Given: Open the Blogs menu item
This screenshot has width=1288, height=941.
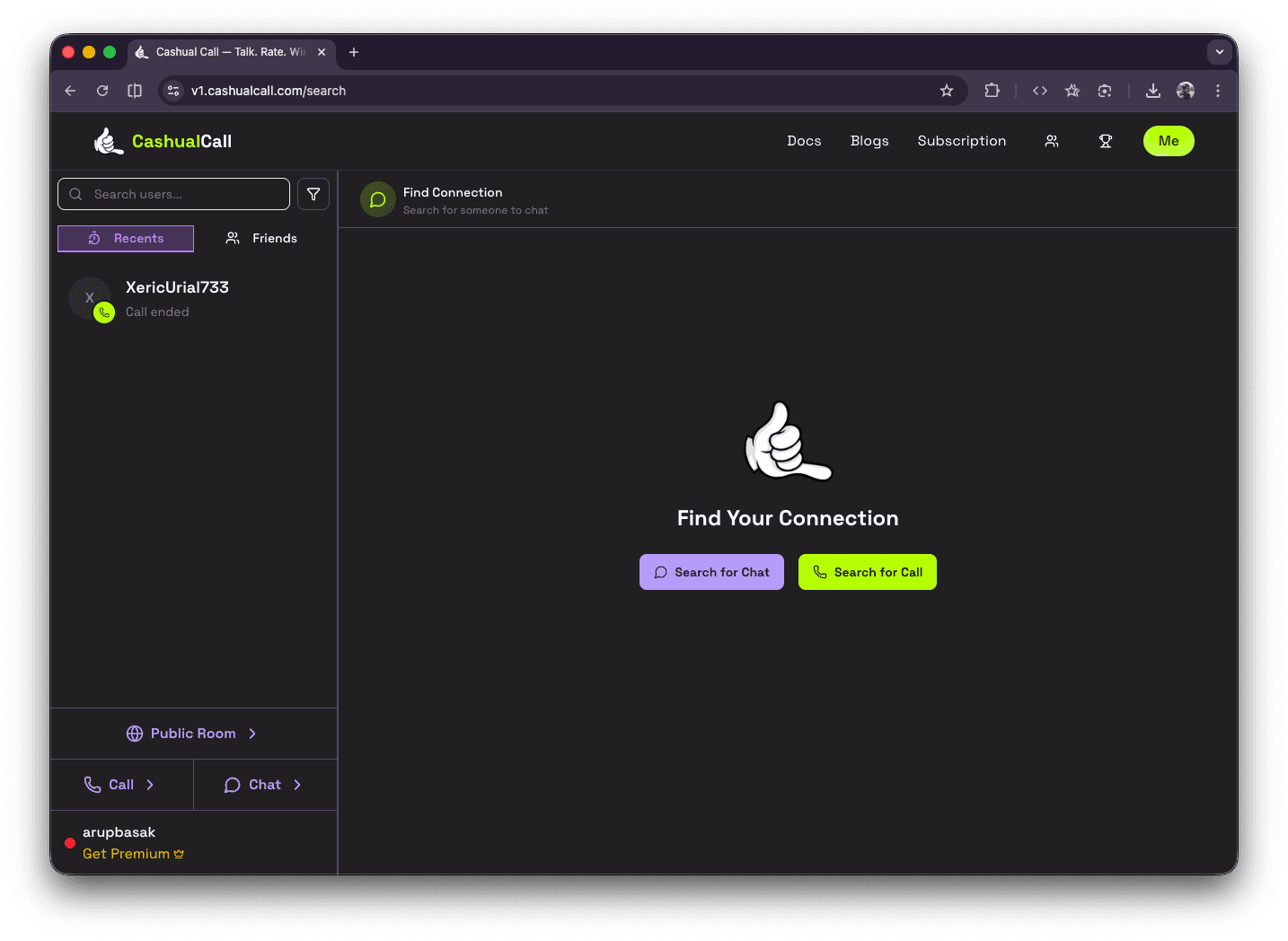Looking at the screenshot, I should 869,141.
